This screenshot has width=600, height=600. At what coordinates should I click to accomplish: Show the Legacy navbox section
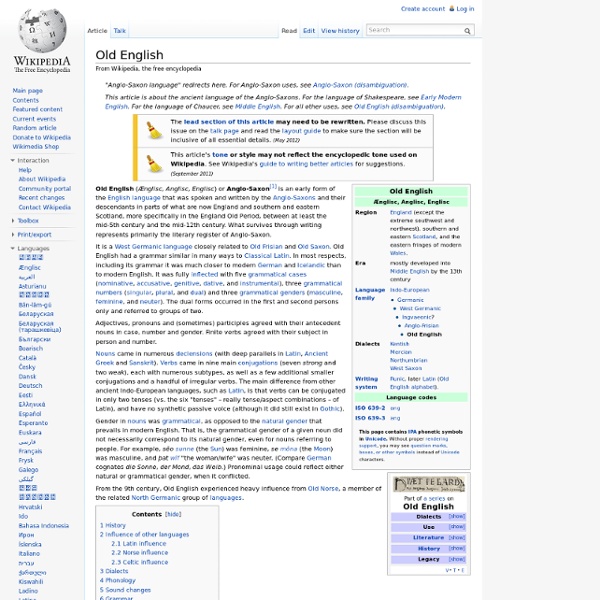(457, 559)
